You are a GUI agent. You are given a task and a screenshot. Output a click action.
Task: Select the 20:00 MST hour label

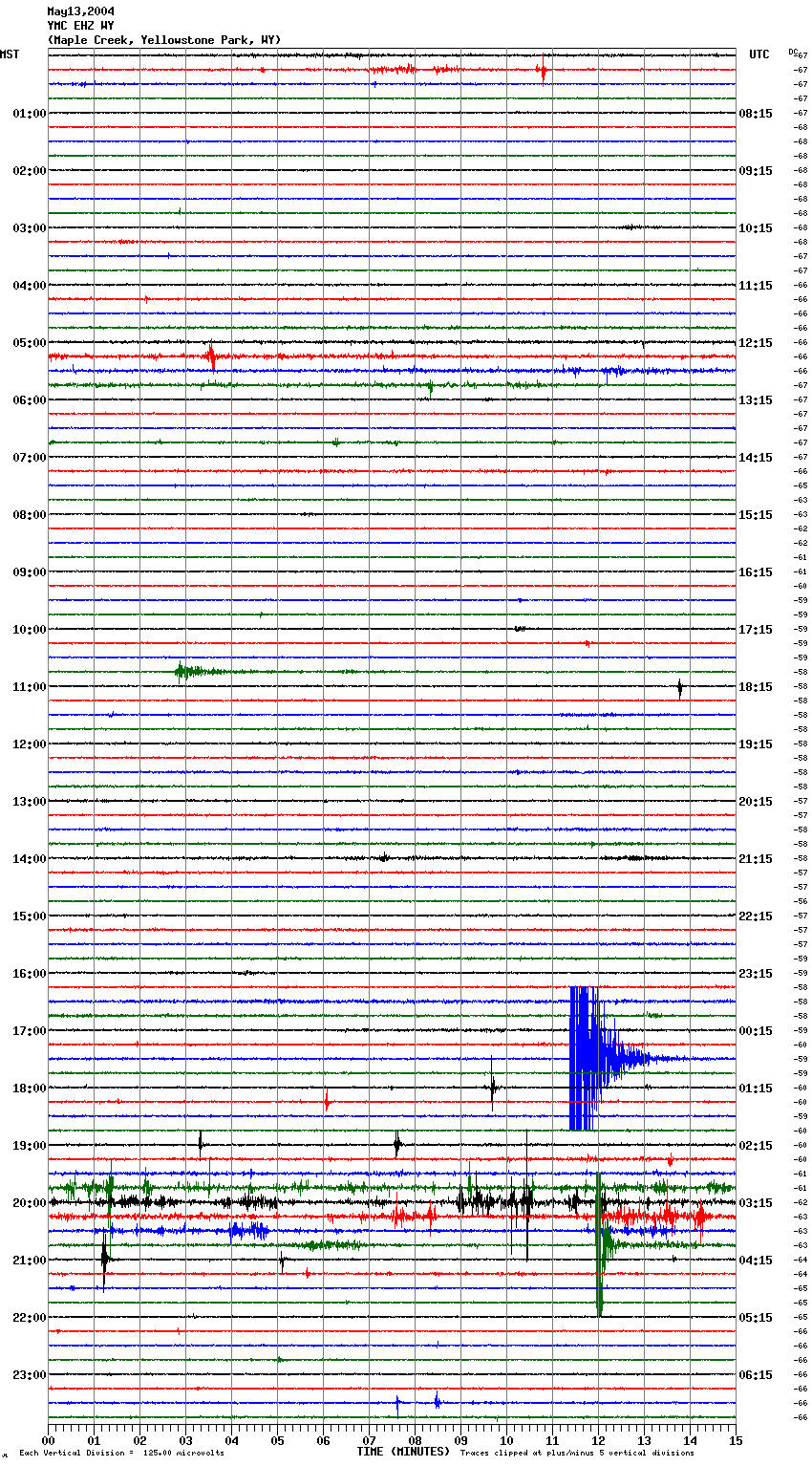(x=29, y=1203)
